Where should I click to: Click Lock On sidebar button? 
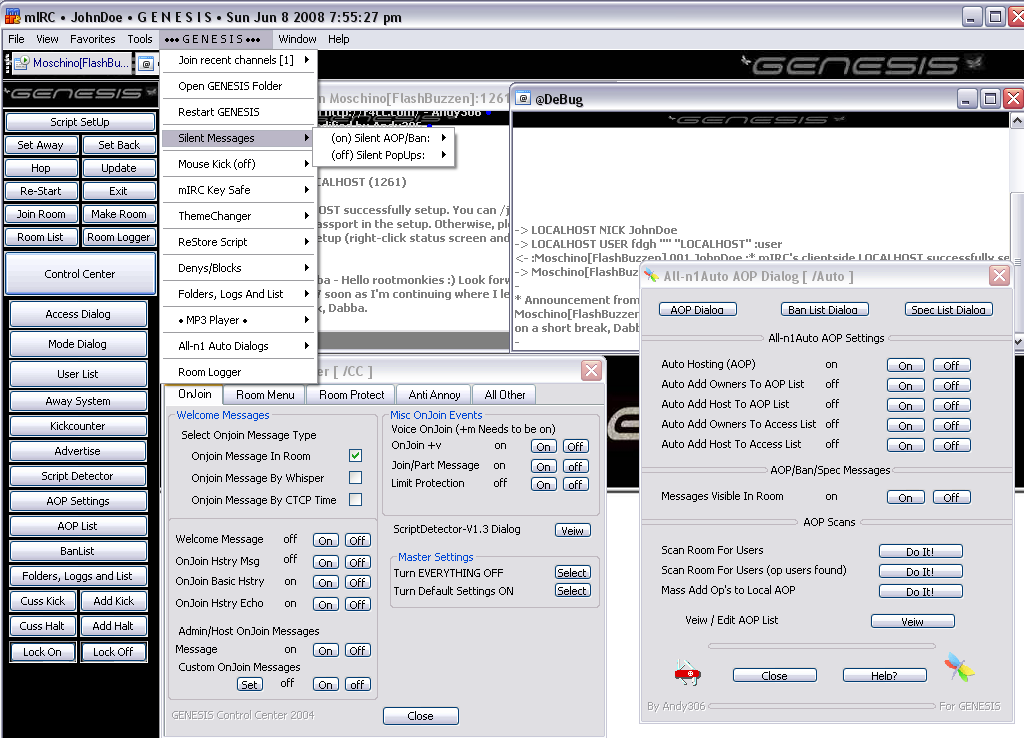tap(42, 652)
